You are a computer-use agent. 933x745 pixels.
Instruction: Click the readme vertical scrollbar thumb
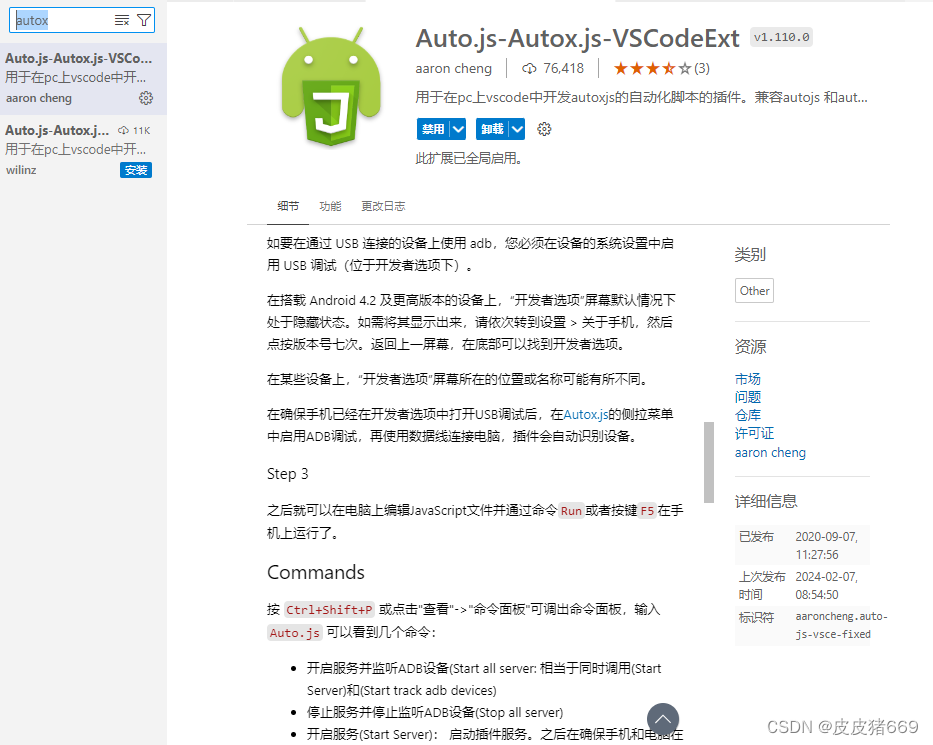[x=709, y=462]
